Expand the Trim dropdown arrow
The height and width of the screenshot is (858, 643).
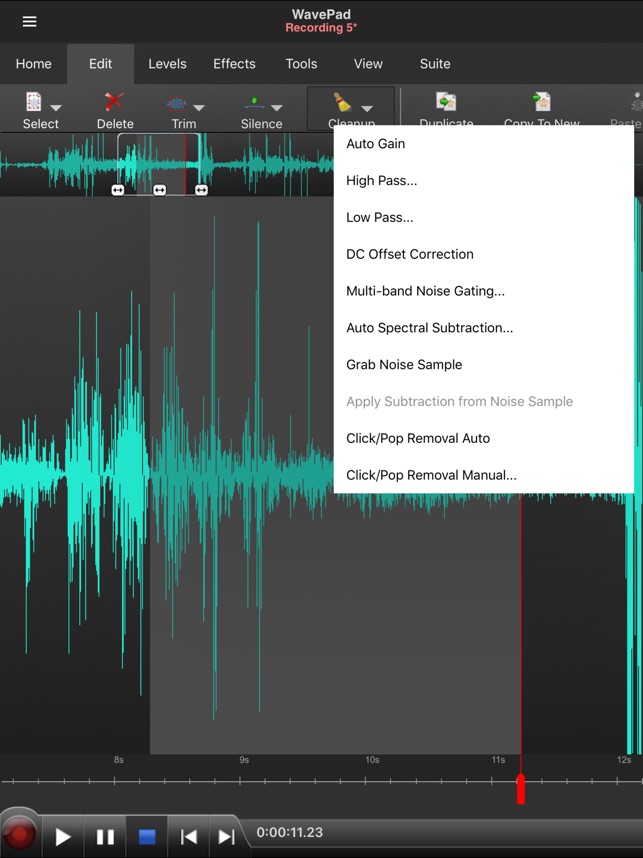(199, 108)
